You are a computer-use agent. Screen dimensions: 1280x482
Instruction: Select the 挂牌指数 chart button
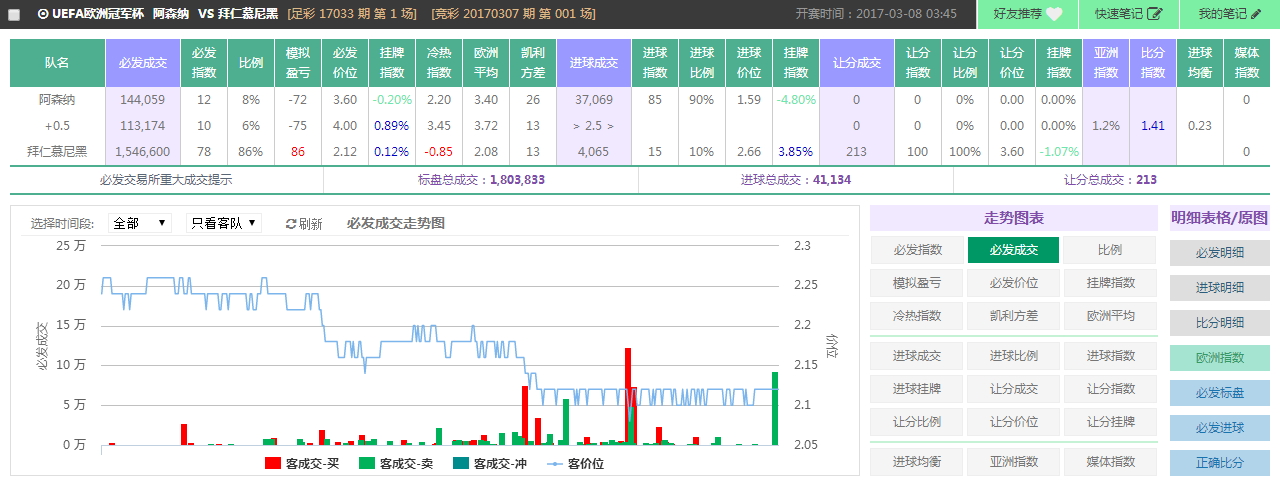[1110, 282]
